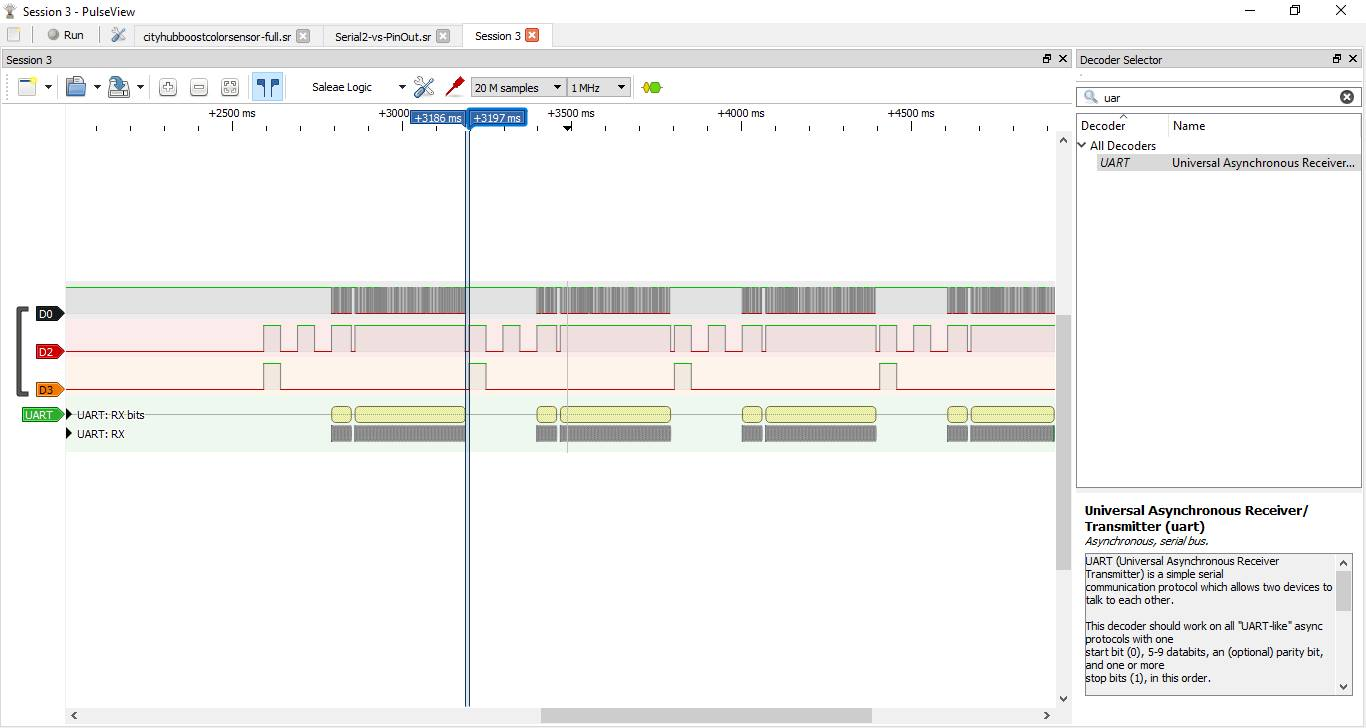Clear the uart decoder search text
1366x728 pixels.
tap(1347, 96)
